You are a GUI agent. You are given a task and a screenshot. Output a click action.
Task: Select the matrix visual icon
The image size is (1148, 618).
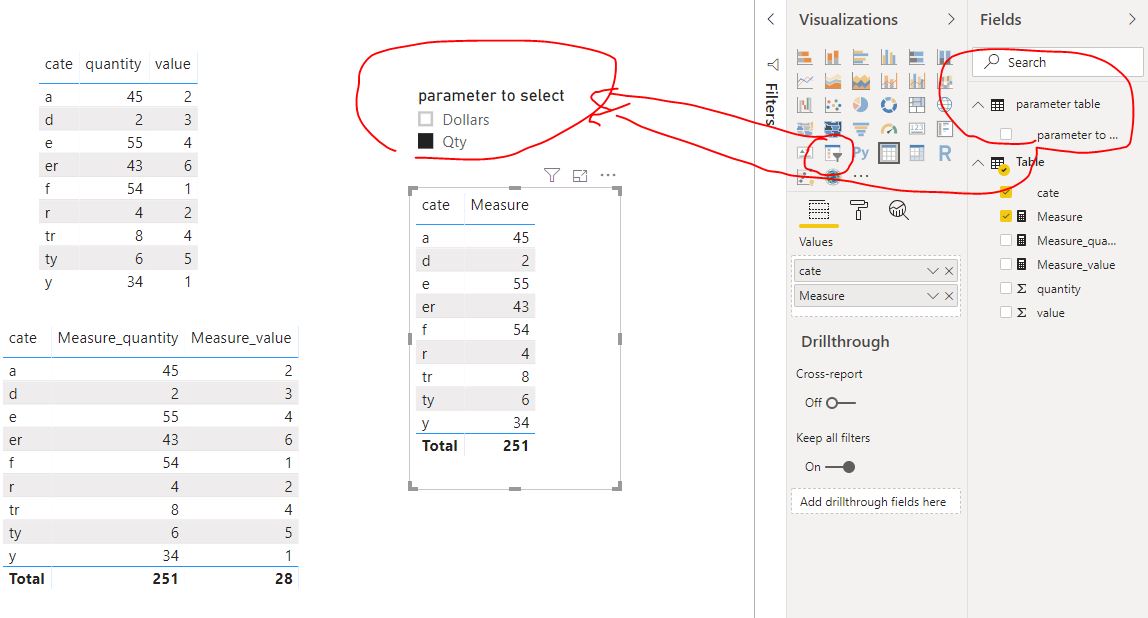point(917,153)
